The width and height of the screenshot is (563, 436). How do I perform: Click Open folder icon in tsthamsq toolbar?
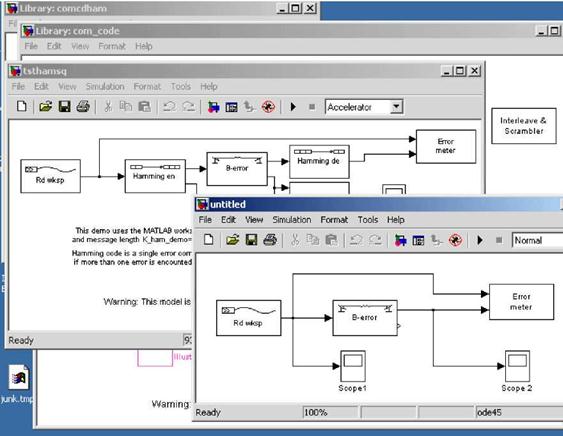(x=46, y=106)
